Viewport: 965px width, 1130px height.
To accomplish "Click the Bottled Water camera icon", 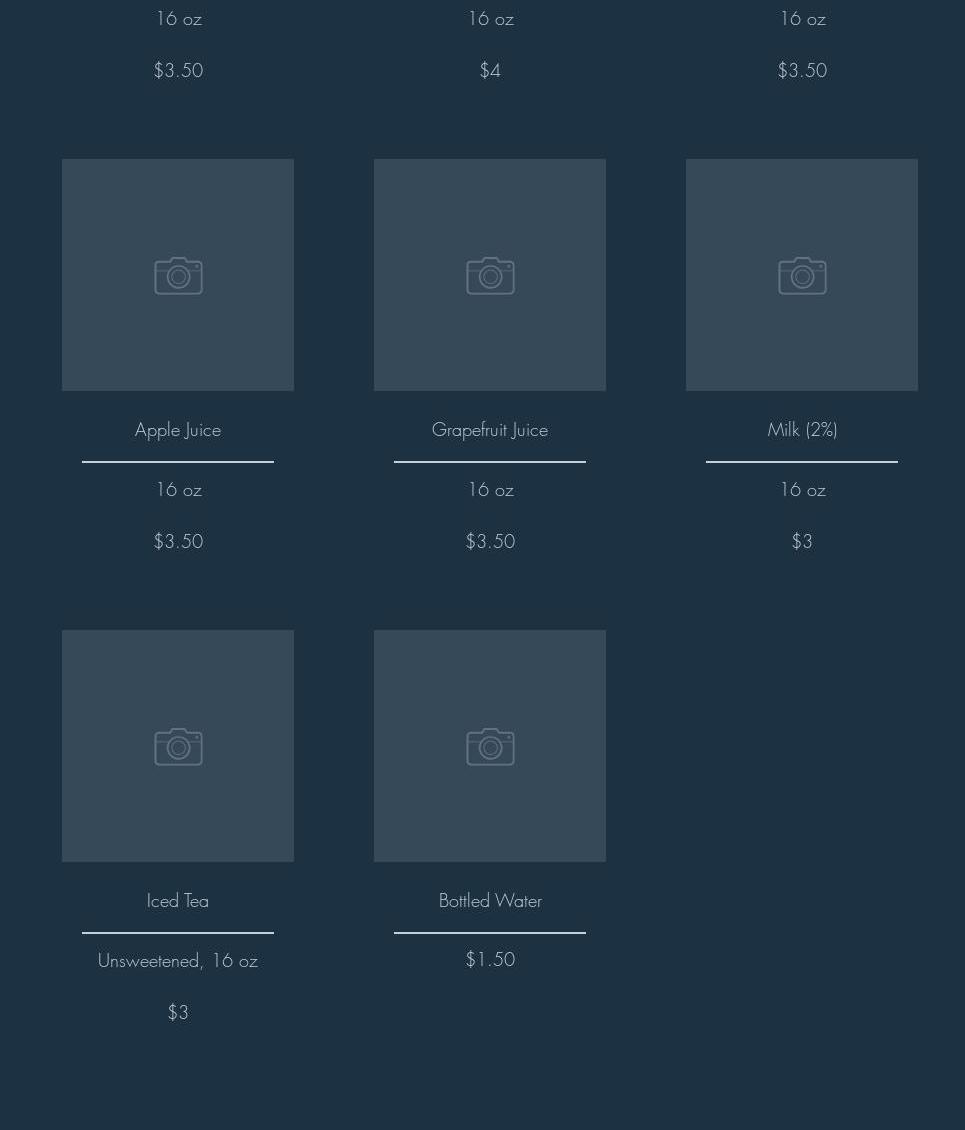I will tap(490, 747).
